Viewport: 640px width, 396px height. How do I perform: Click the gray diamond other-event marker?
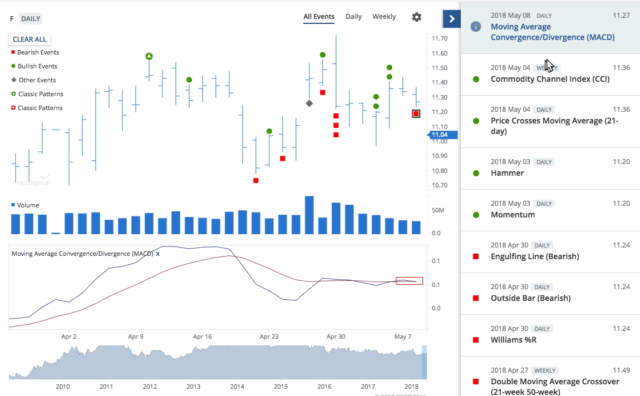(x=309, y=104)
